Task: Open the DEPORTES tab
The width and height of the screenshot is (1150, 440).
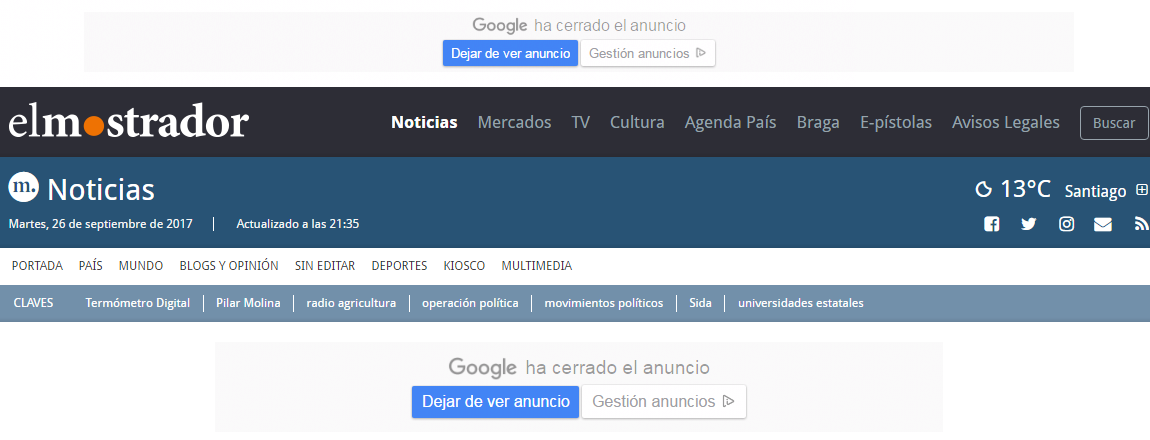Action: pos(399,266)
